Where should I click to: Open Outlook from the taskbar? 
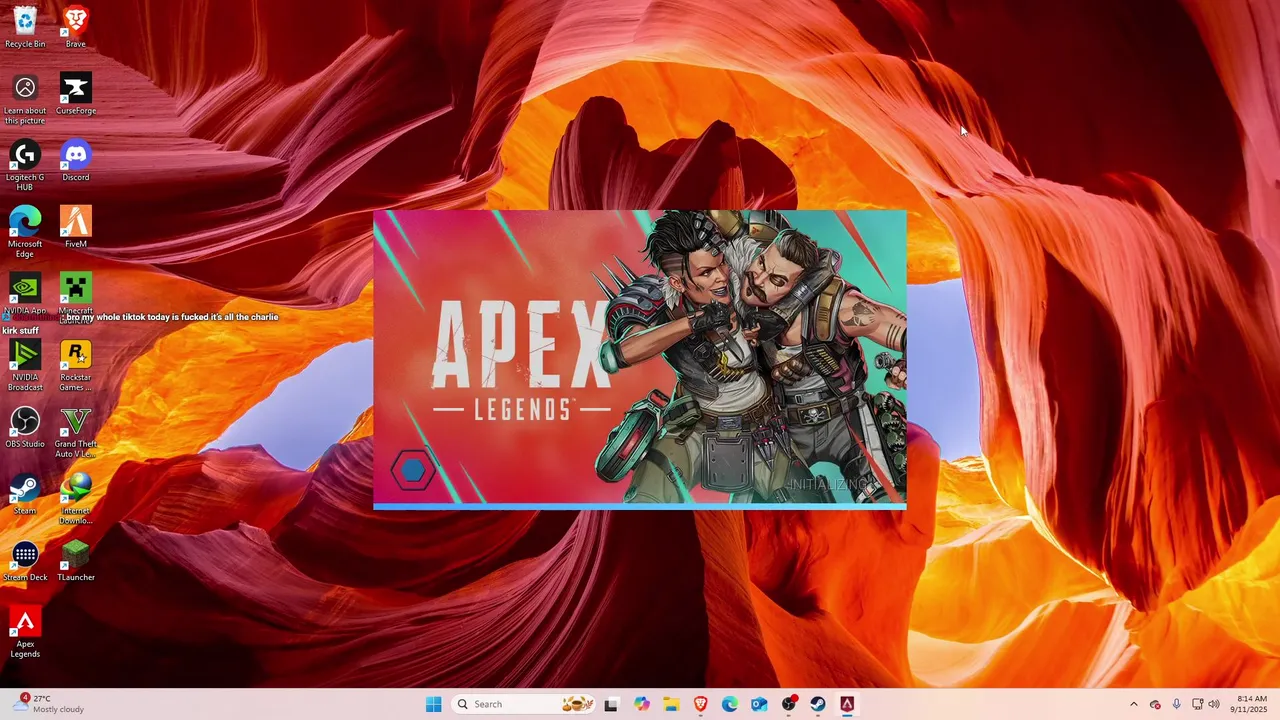point(759,704)
